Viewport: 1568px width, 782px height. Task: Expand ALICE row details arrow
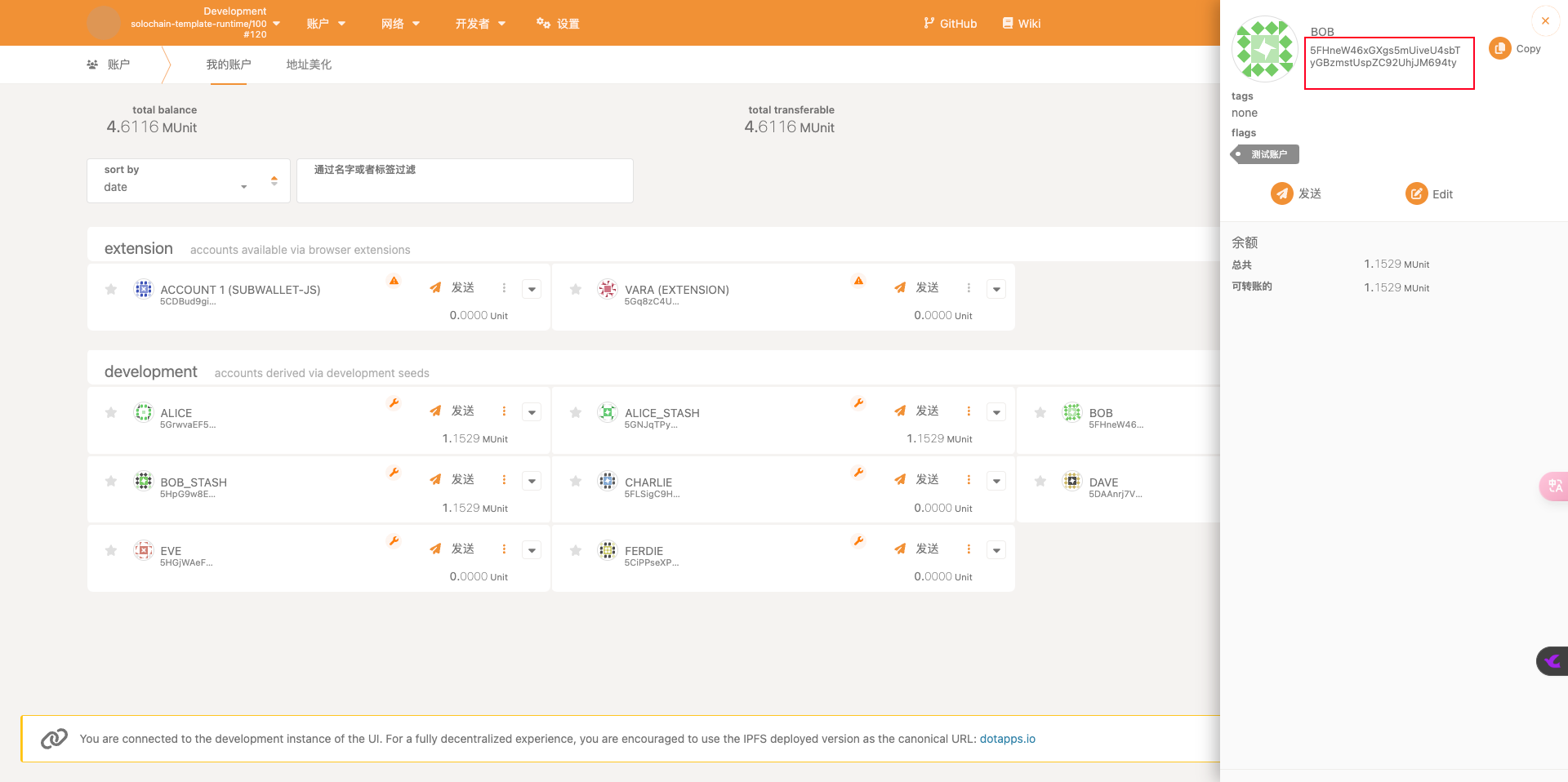coord(532,412)
